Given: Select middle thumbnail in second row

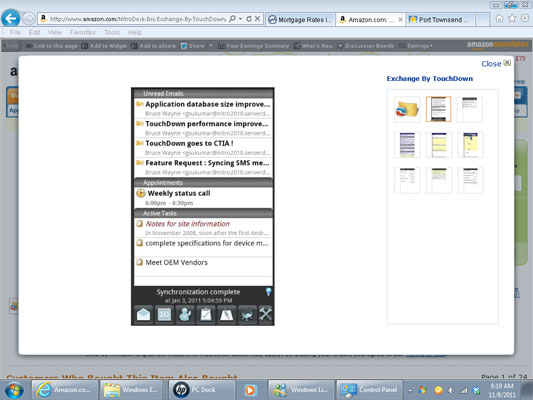Looking at the screenshot, I should click(x=439, y=145).
